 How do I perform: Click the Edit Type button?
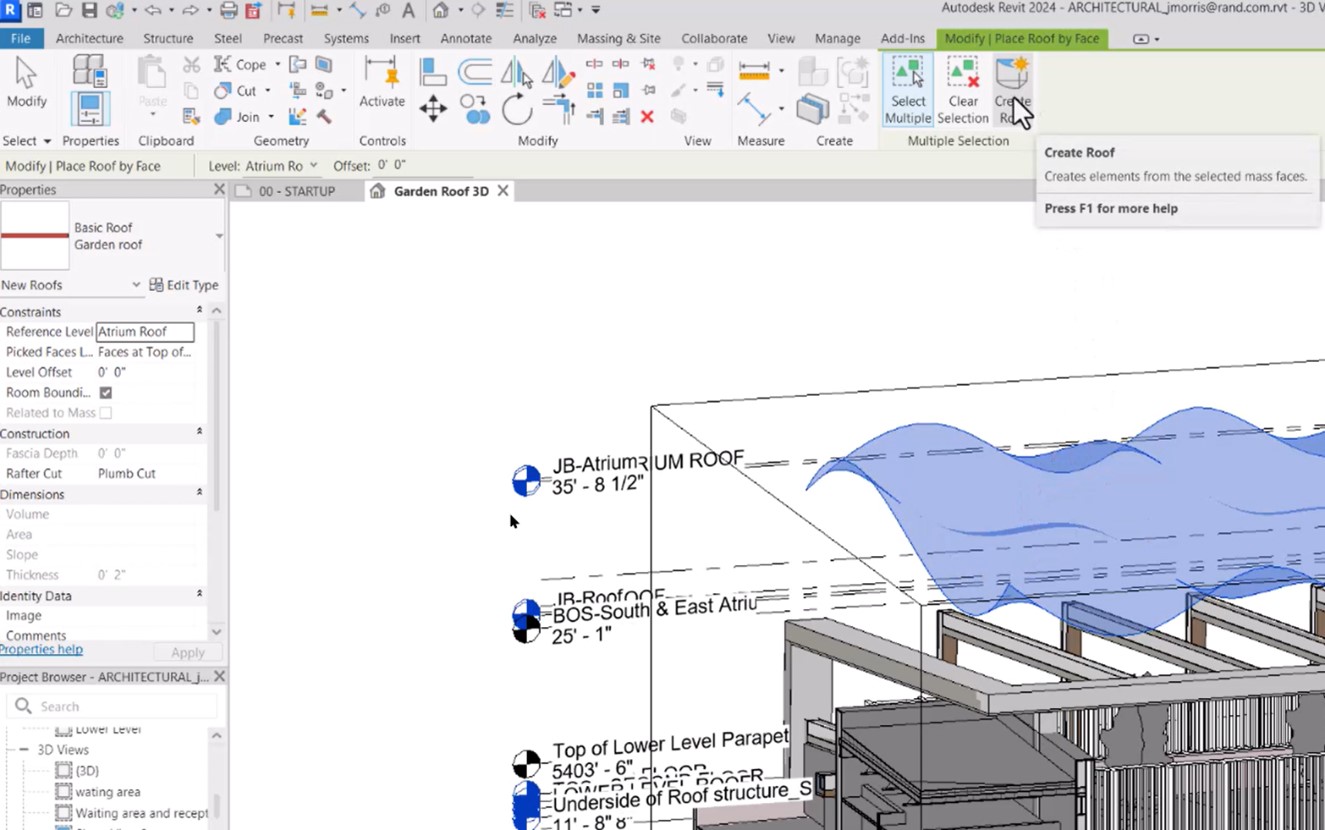point(184,285)
